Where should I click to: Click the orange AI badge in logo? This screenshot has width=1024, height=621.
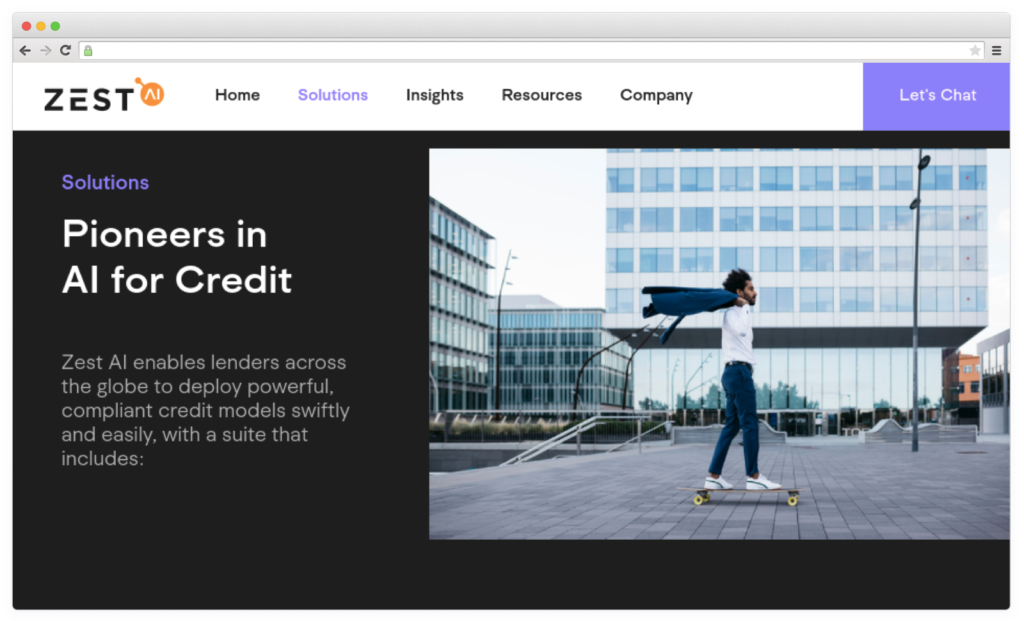click(151, 93)
